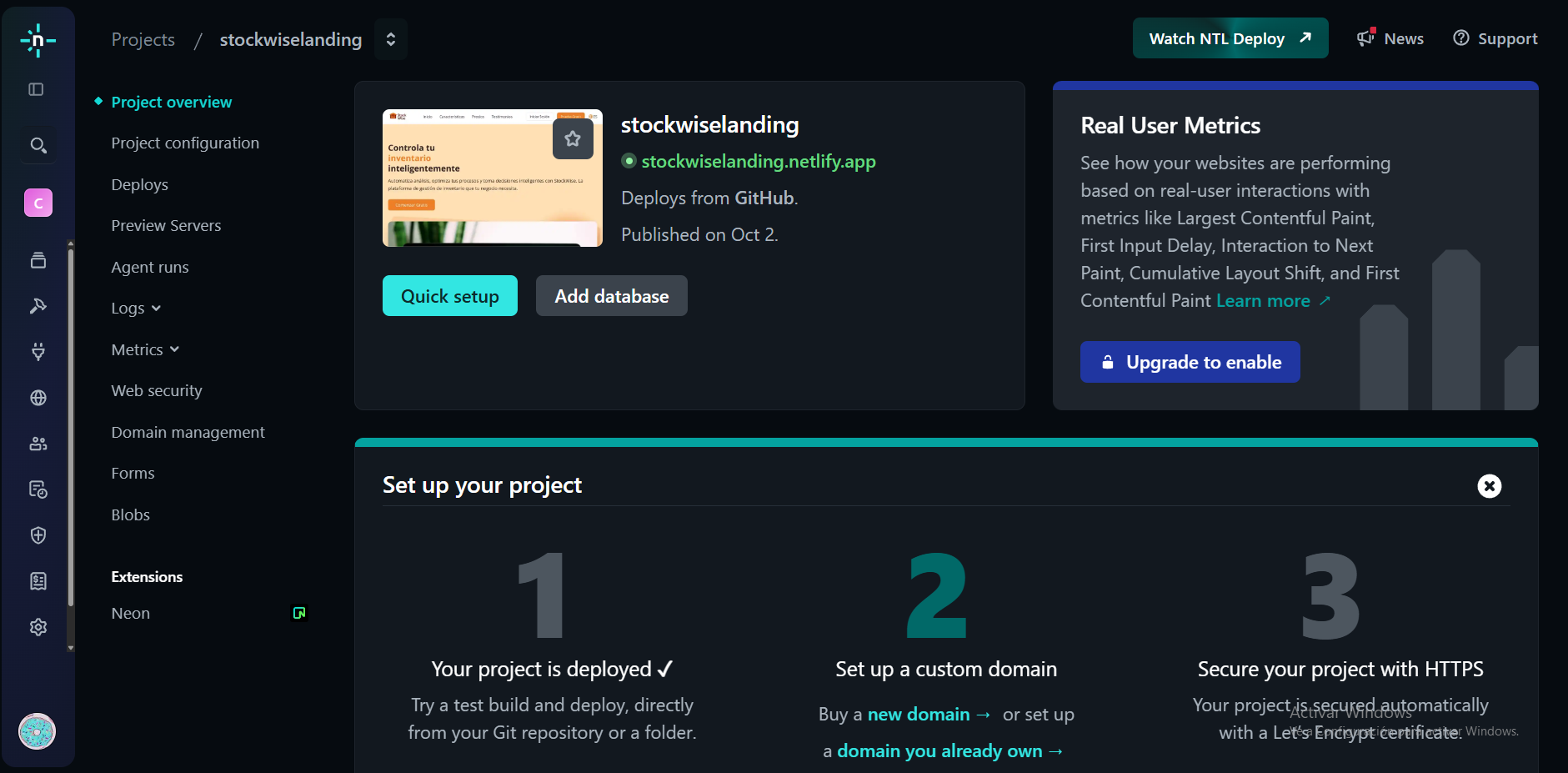Click the Netlify logo icon
1568x773 pixels.
[x=38, y=40]
